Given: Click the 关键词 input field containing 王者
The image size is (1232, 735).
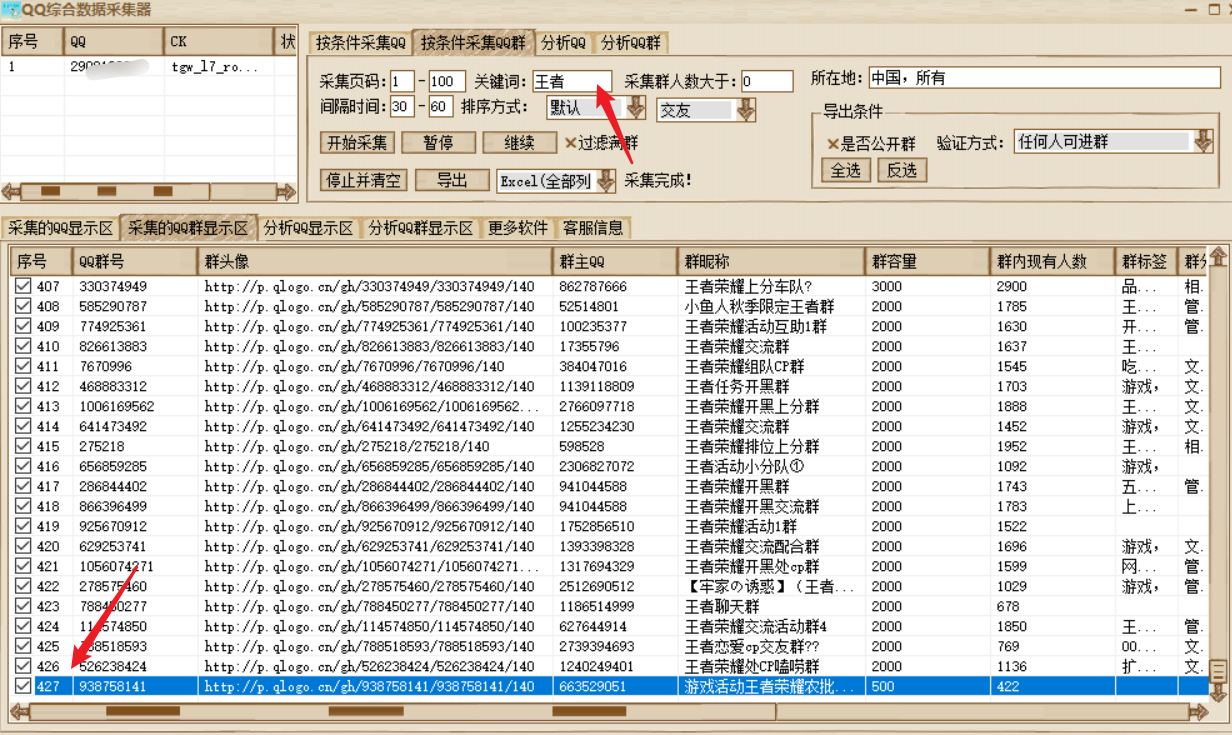Looking at the screenshot, I should click(571, 81).
